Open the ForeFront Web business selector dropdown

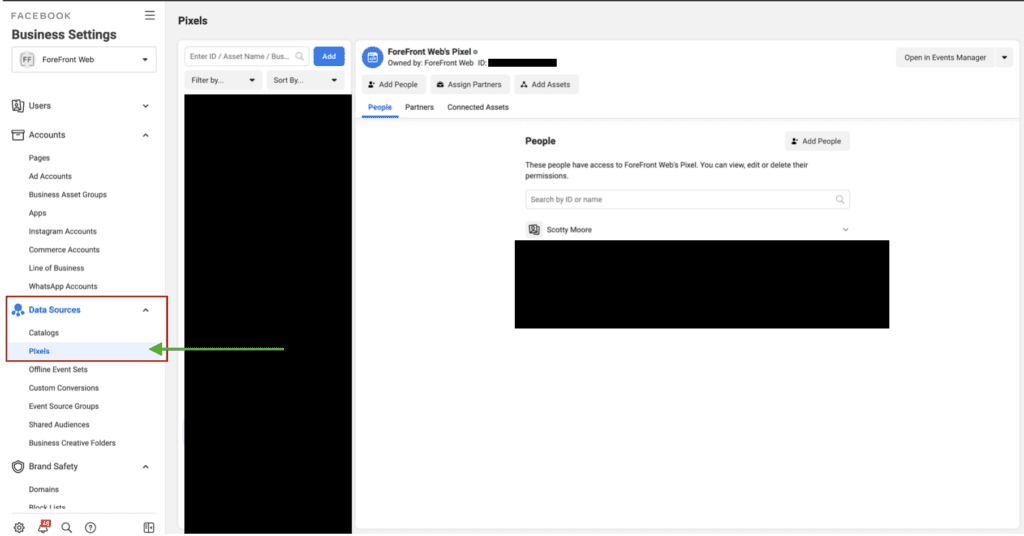84,59
